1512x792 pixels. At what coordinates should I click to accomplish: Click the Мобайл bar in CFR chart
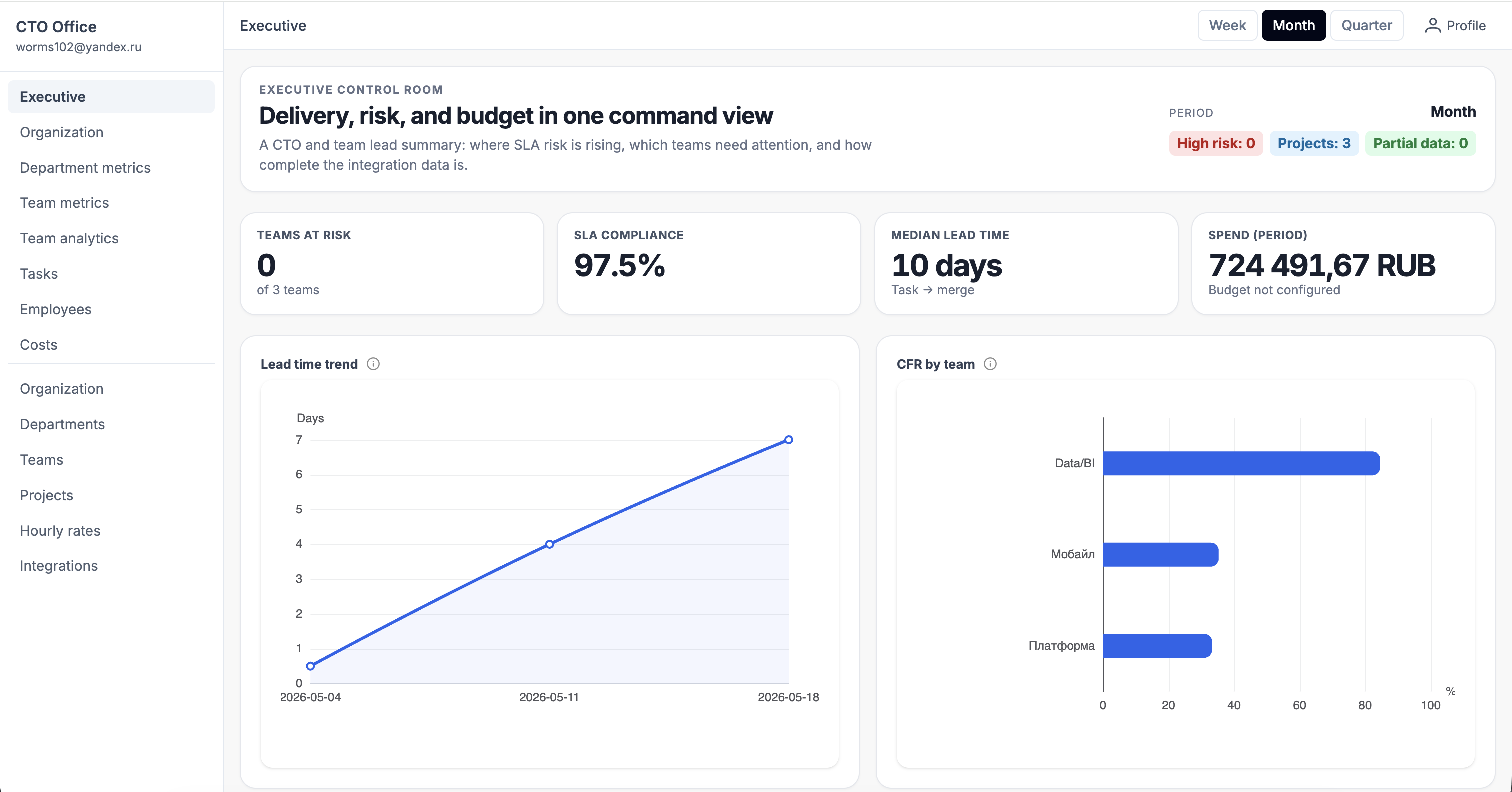coord(1161,555)
